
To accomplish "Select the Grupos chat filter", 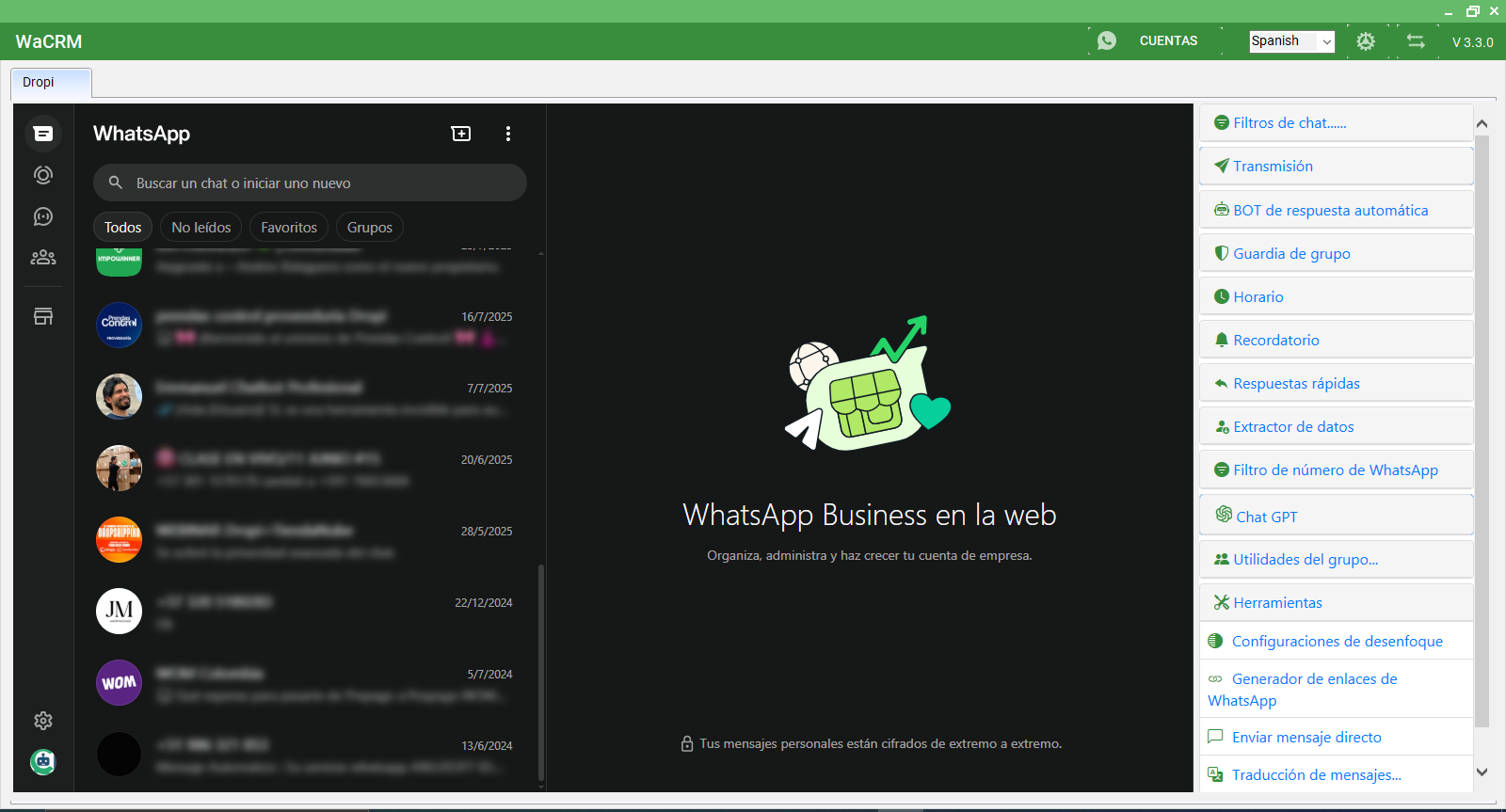I will coord(369,228).
